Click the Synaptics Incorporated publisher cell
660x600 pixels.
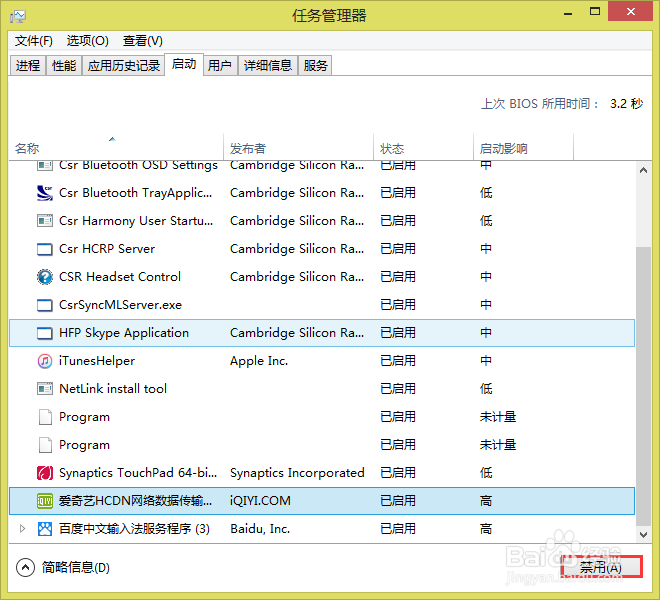click(x=297, y=473)
